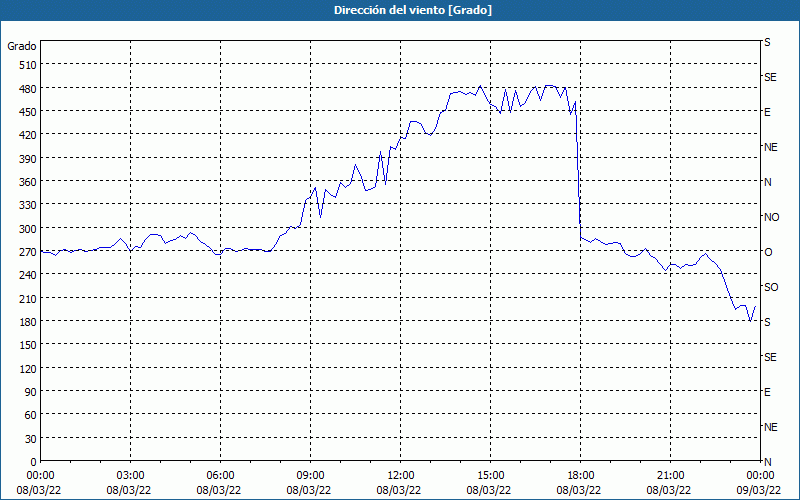Click the 'NO' compass direction label

[x=772, y=217]
